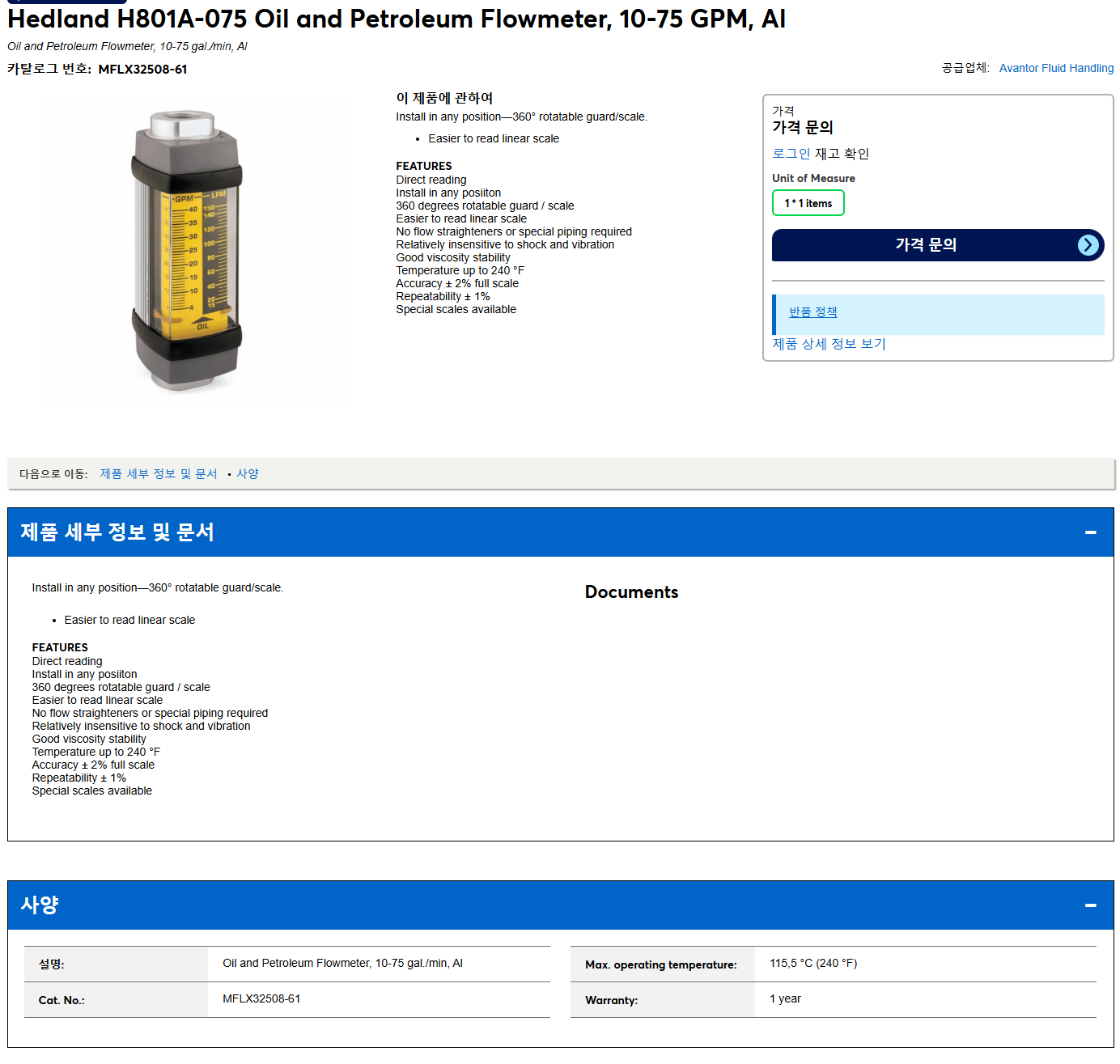Click the Hedland H801A-075 product title
1120x1064 pixels.
coord(396,18)
